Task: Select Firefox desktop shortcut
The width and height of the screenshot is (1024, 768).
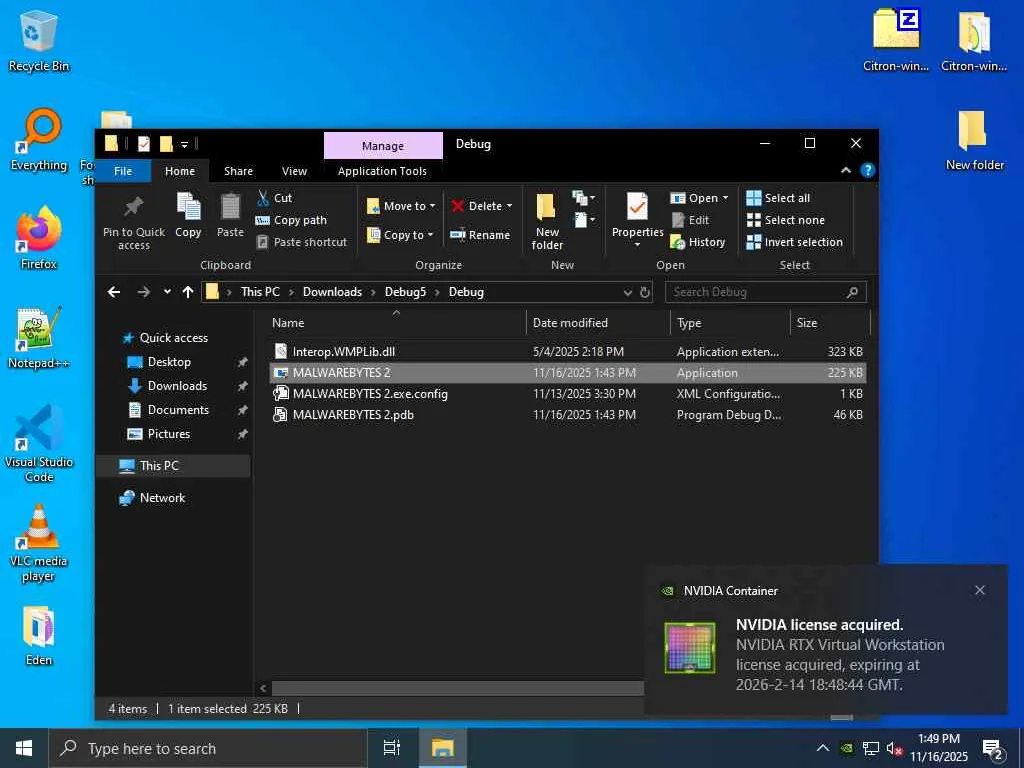Action: tap(39, 238)
